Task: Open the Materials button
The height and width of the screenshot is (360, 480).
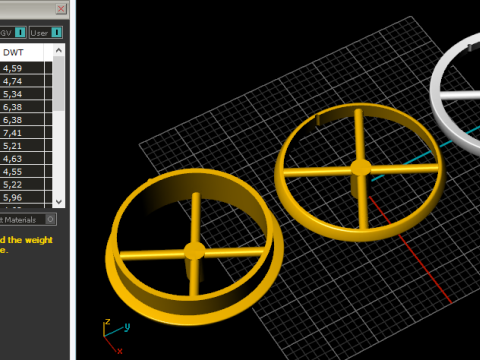Action: point(28,220)
